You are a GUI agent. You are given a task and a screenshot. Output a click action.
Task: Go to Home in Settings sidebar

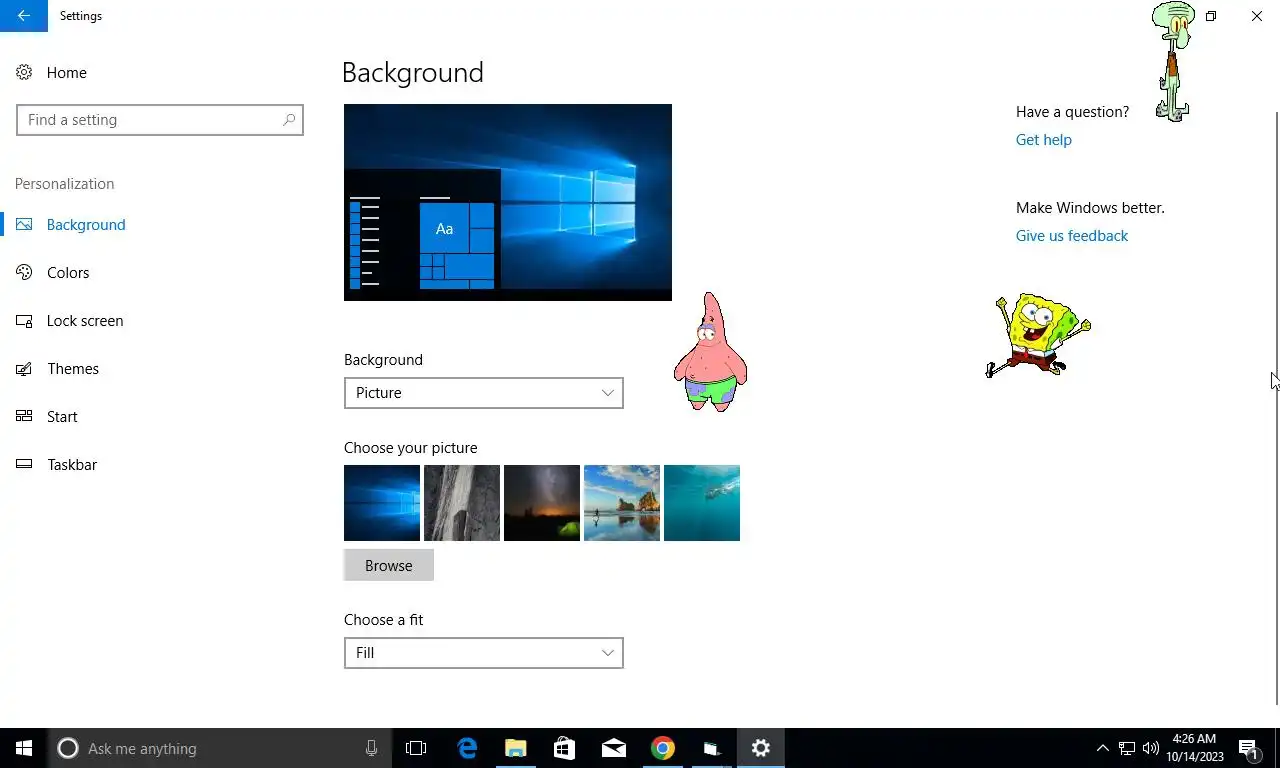[67, 73]
